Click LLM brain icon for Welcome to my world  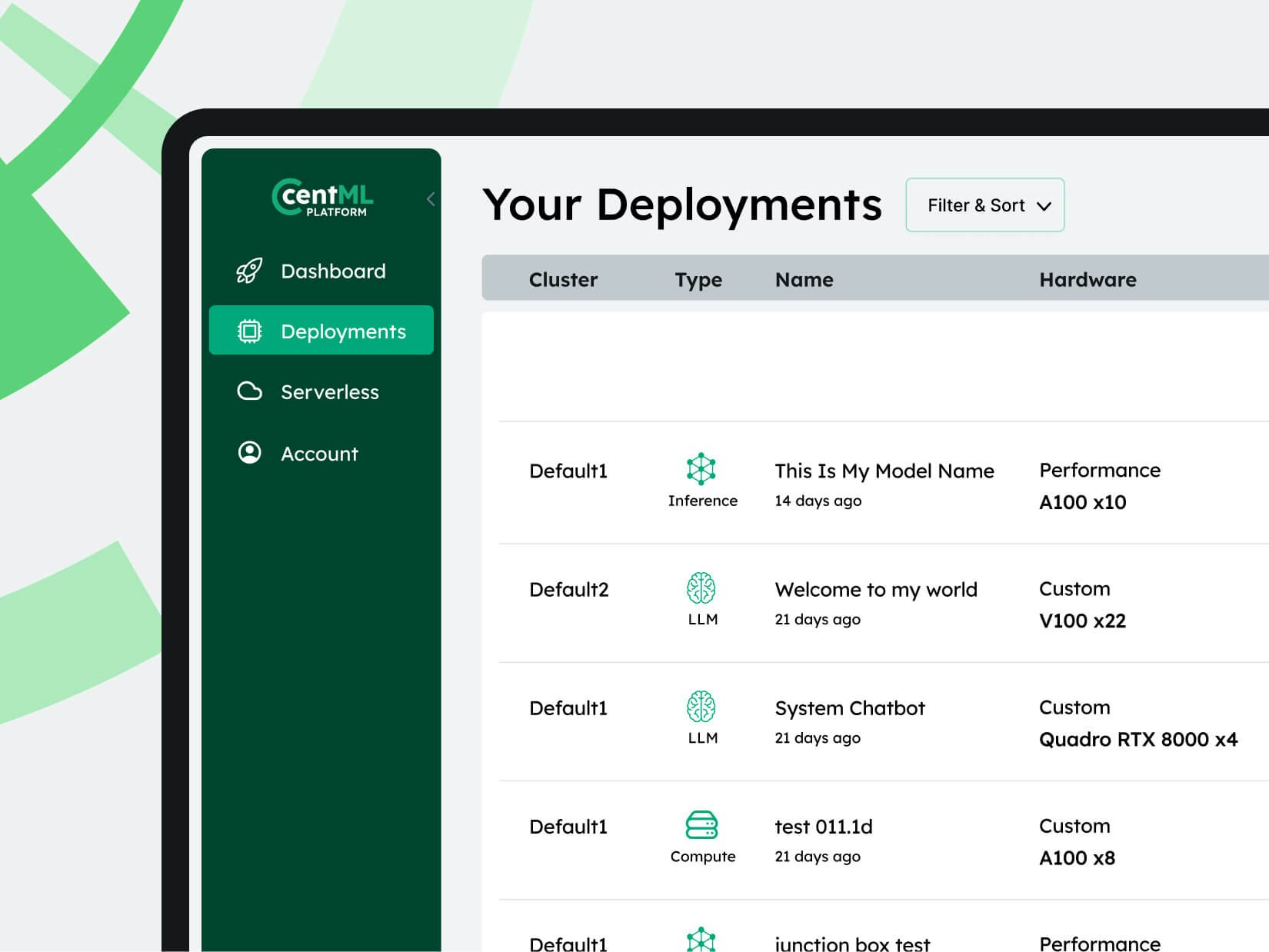pos(701,588)
